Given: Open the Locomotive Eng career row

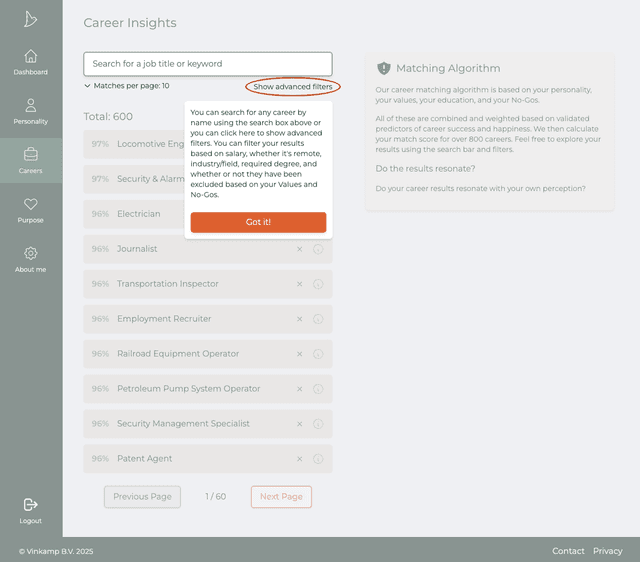Looking at the screenshot, I should (x=134, y=144).
